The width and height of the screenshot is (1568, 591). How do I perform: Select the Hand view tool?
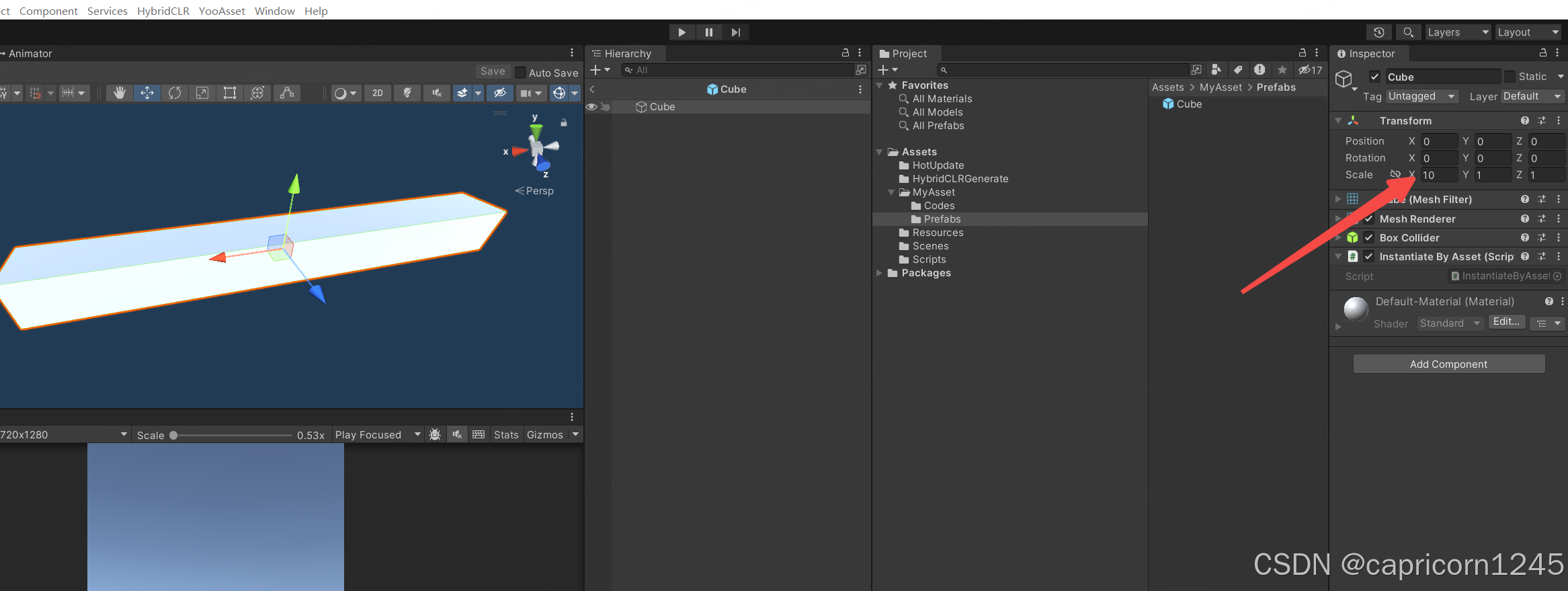tap(119, 93)
